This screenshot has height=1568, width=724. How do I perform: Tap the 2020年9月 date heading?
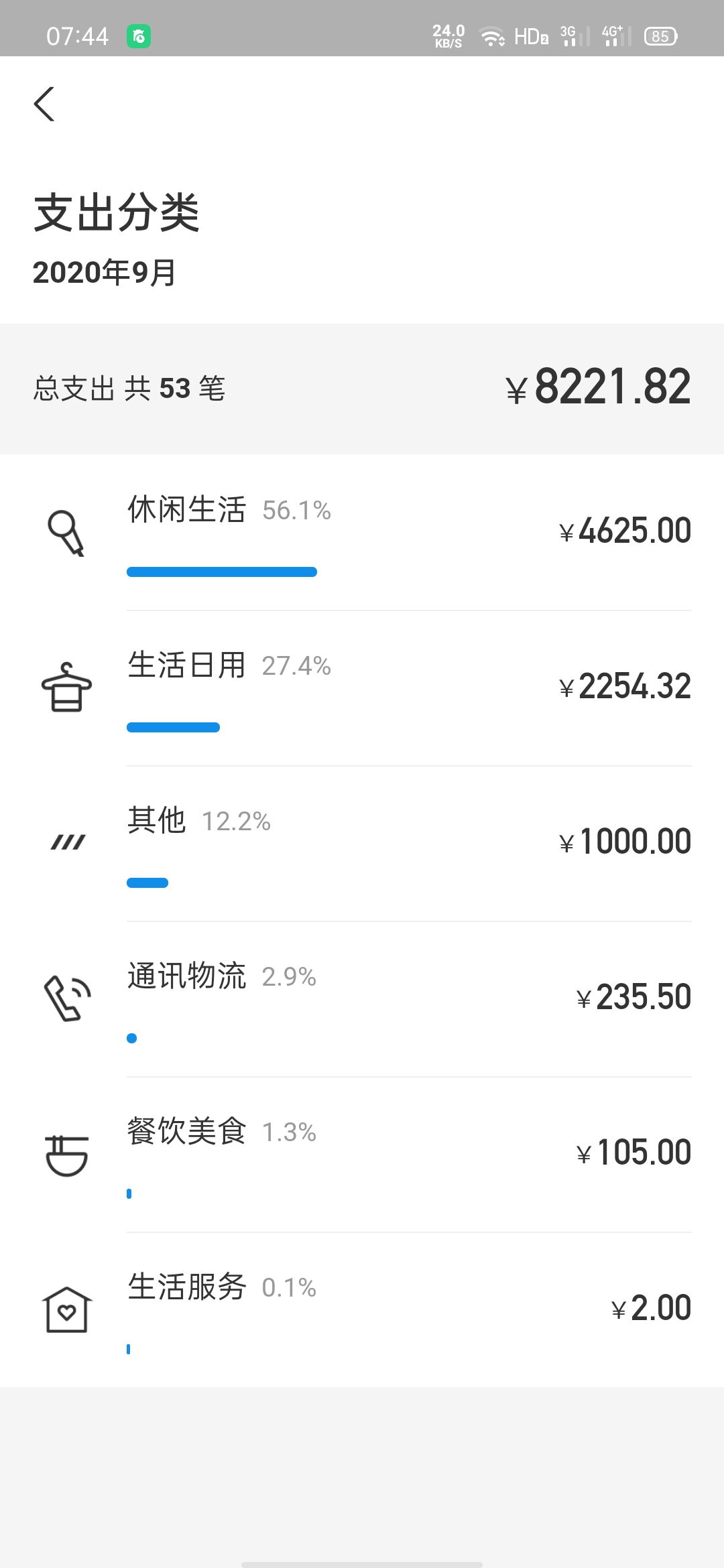104,273
